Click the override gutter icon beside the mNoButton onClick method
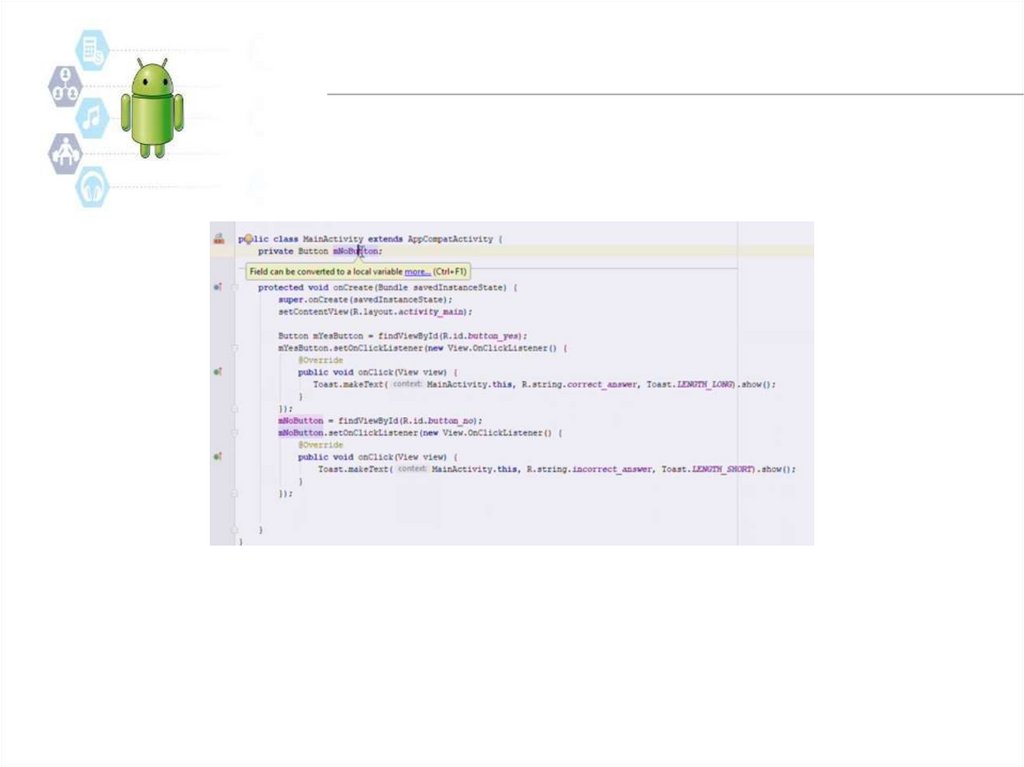The image size is (1024, 767). (x=217, y=457)
